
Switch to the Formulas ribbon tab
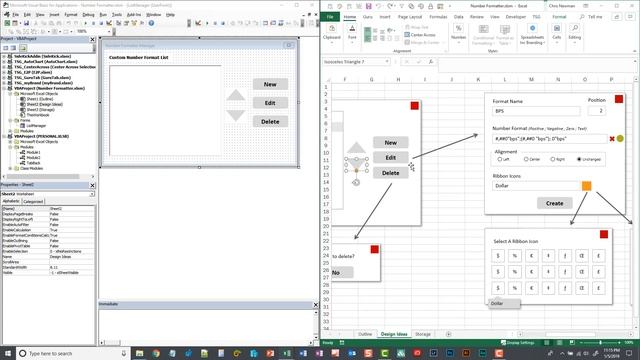438,17
